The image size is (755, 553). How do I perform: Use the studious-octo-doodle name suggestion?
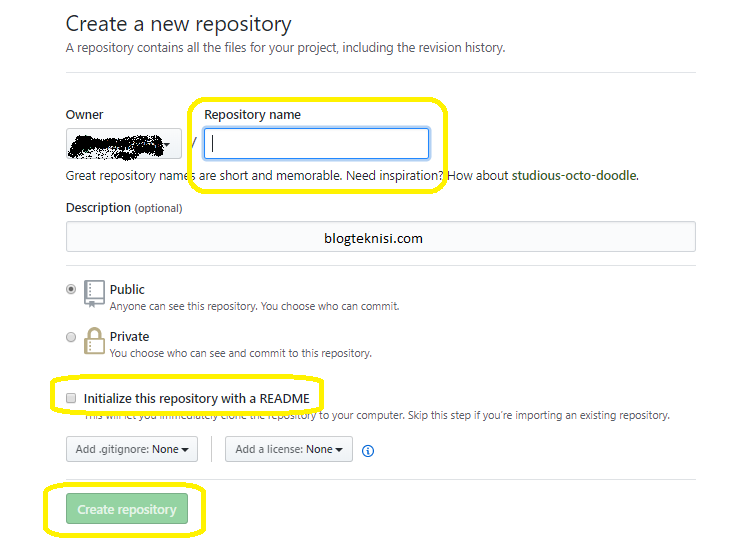coord(574,175)
